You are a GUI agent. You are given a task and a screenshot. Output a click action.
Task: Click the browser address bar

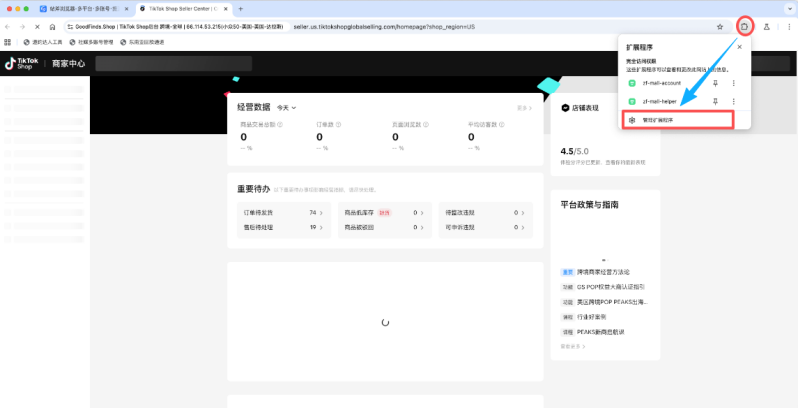pos(400,27)
